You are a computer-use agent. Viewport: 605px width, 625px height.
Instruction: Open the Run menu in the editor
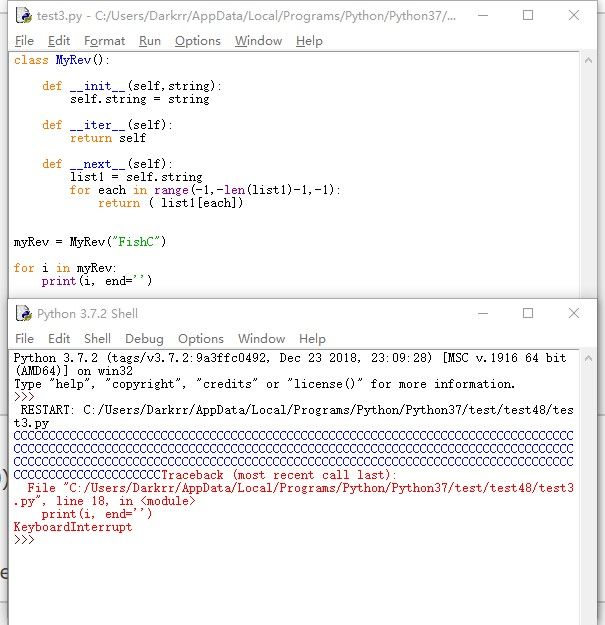tap(150, 40)
